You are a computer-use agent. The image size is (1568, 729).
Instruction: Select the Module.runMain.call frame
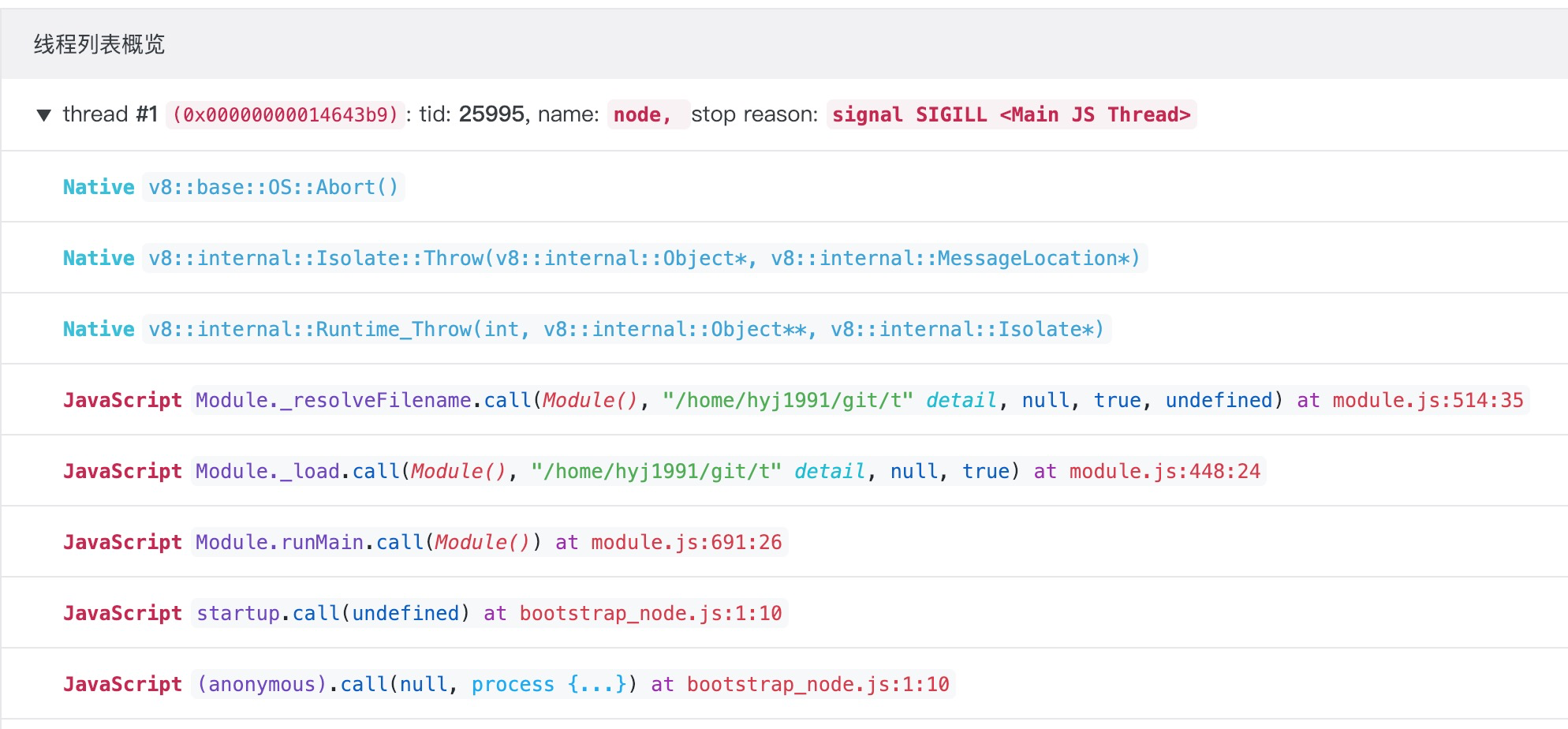[489, 542]
